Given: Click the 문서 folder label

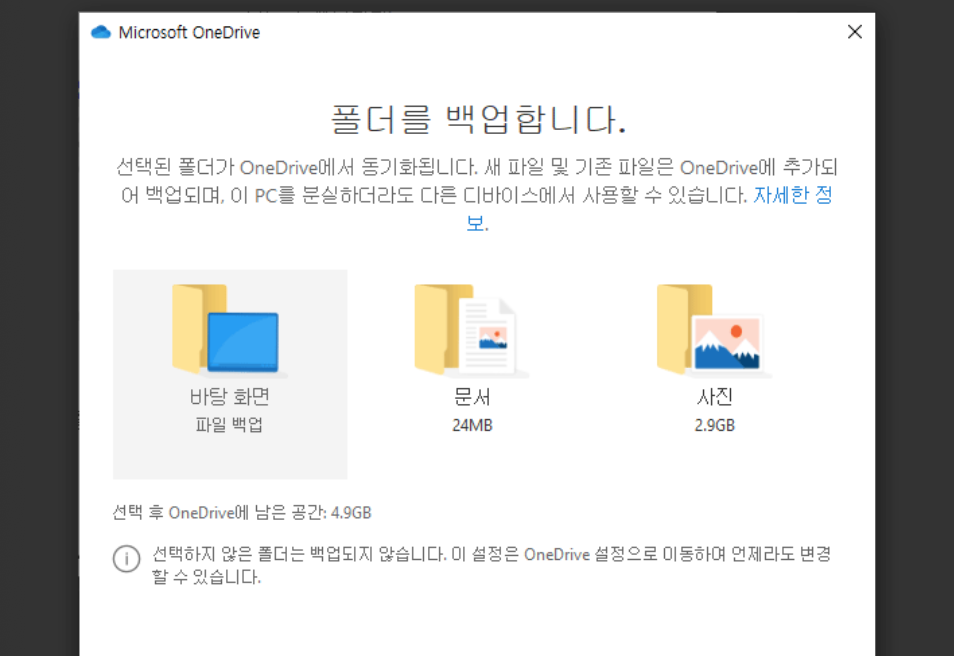Looking at the screenshot, I should pos(472,397).
